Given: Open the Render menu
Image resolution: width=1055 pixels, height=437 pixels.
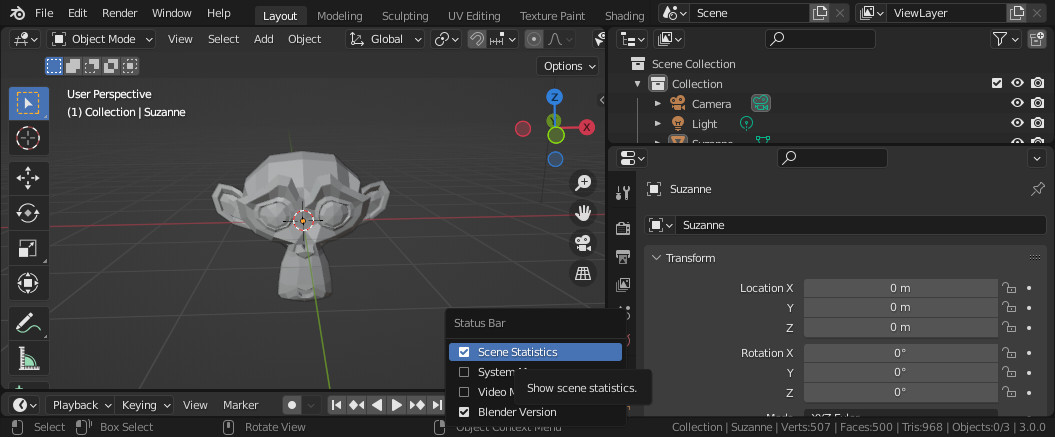Looking at the screenshot, I should click(119, 13).
